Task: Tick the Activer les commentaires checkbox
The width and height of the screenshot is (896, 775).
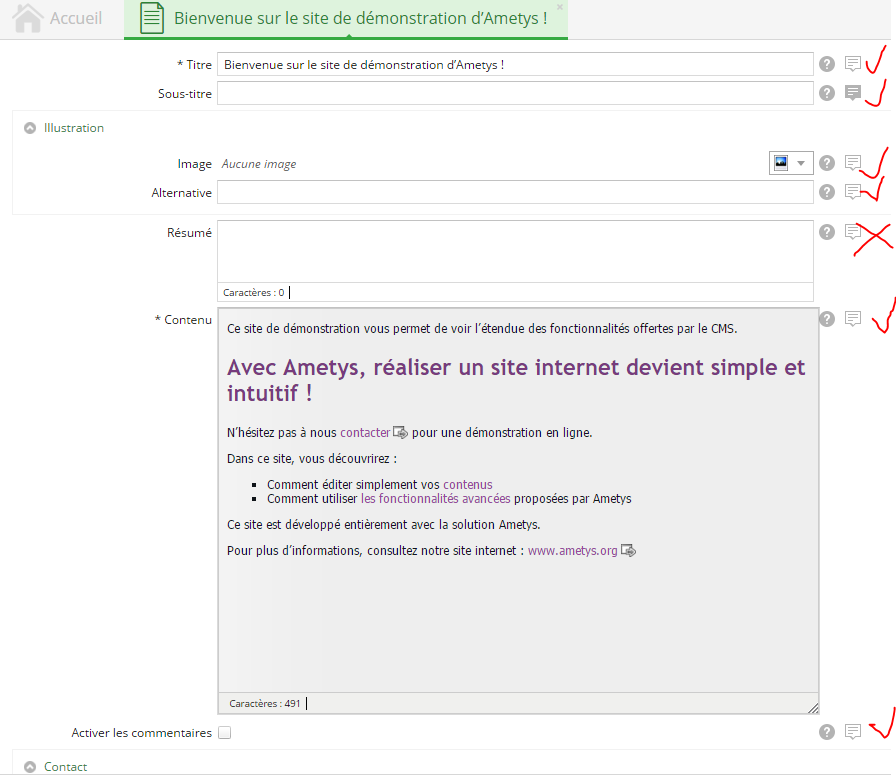Action: tap(225, 733)
